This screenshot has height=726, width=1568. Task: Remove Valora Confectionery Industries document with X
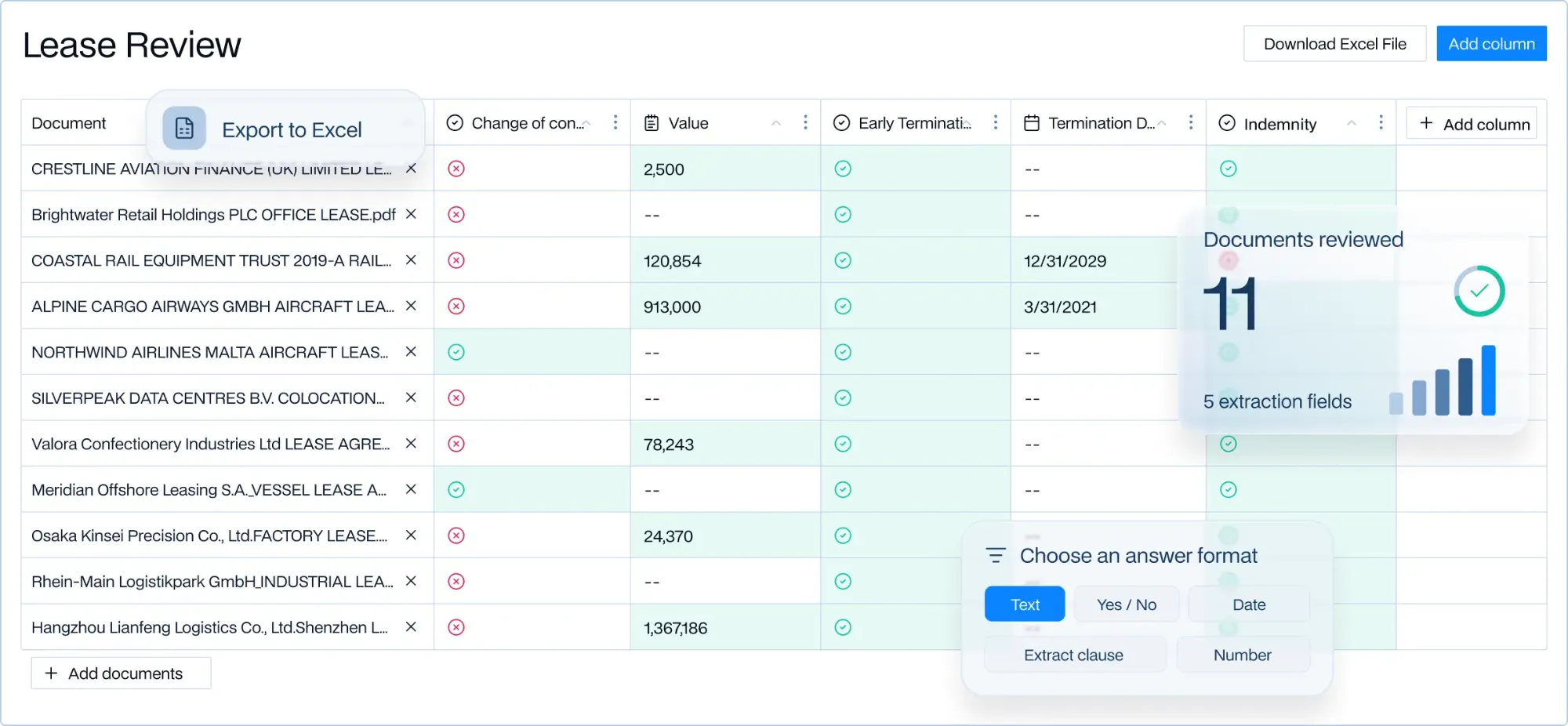(x=411, y=444)
